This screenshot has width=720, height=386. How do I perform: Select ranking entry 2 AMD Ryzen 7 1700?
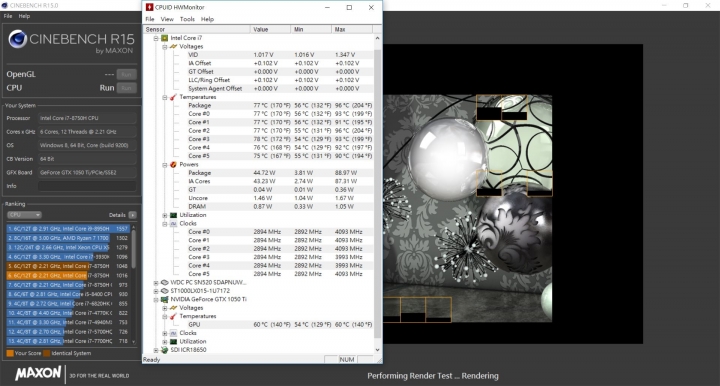coord(68,238)
